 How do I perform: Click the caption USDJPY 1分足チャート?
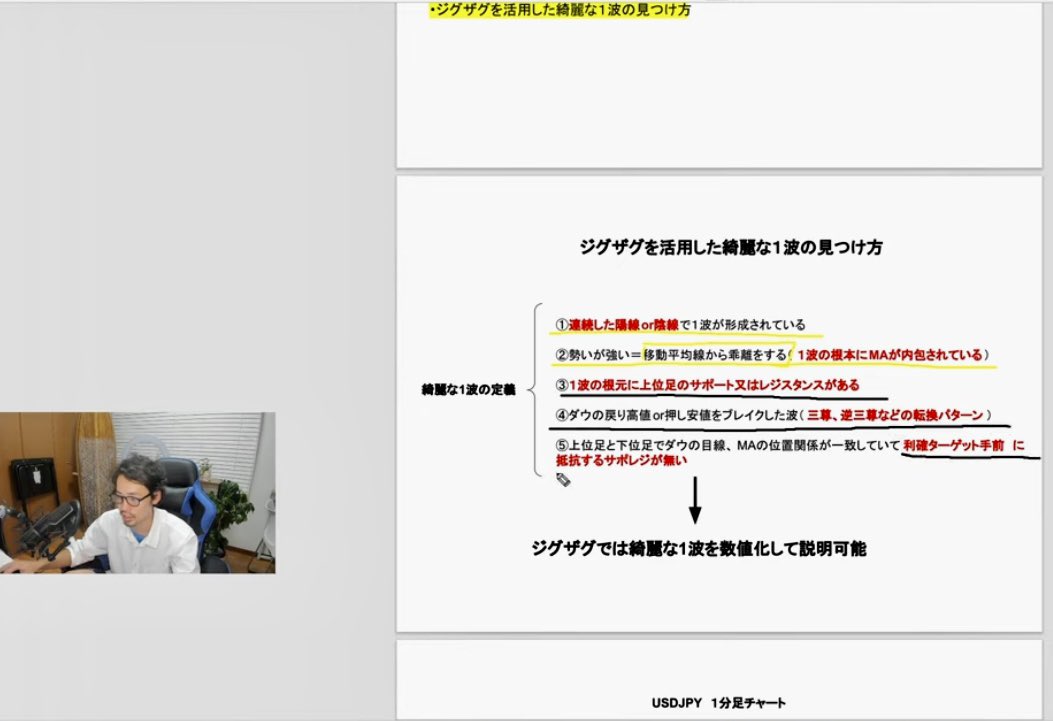click(x=719, y=703)
